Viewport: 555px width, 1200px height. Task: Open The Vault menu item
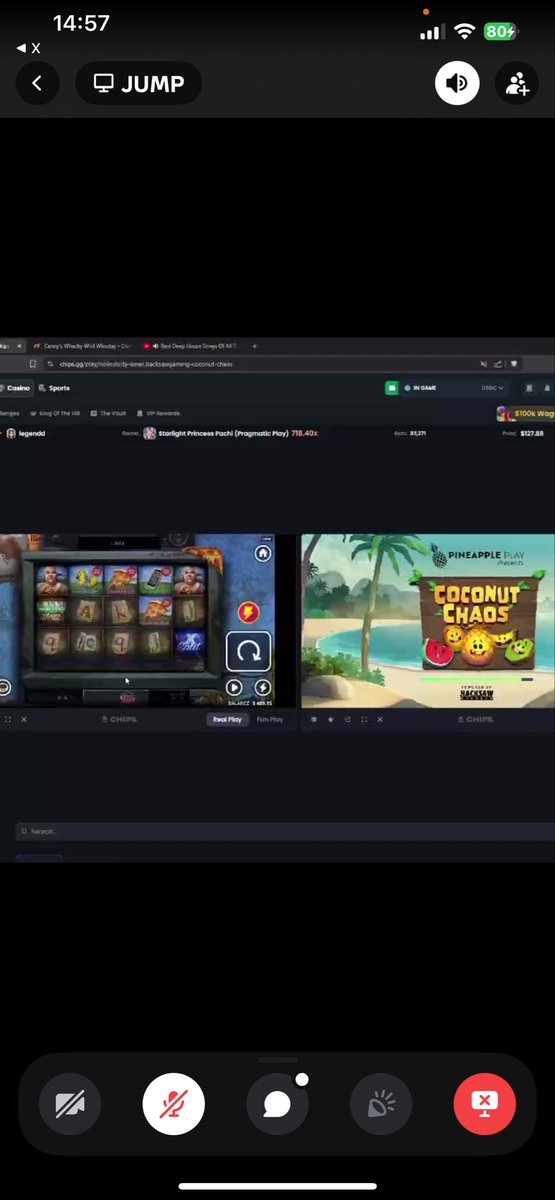pyautogui.click(x=108, y=413)
